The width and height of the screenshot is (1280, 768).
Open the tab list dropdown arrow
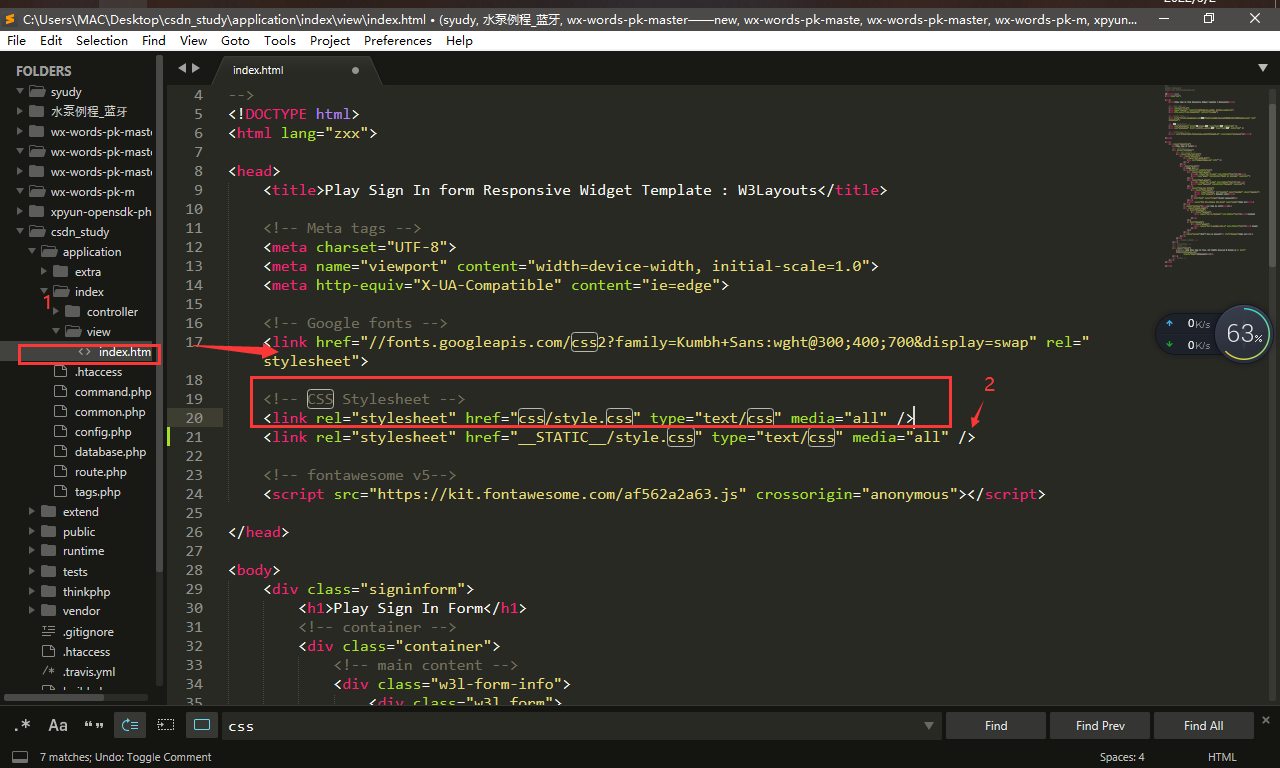point(1262,68)
